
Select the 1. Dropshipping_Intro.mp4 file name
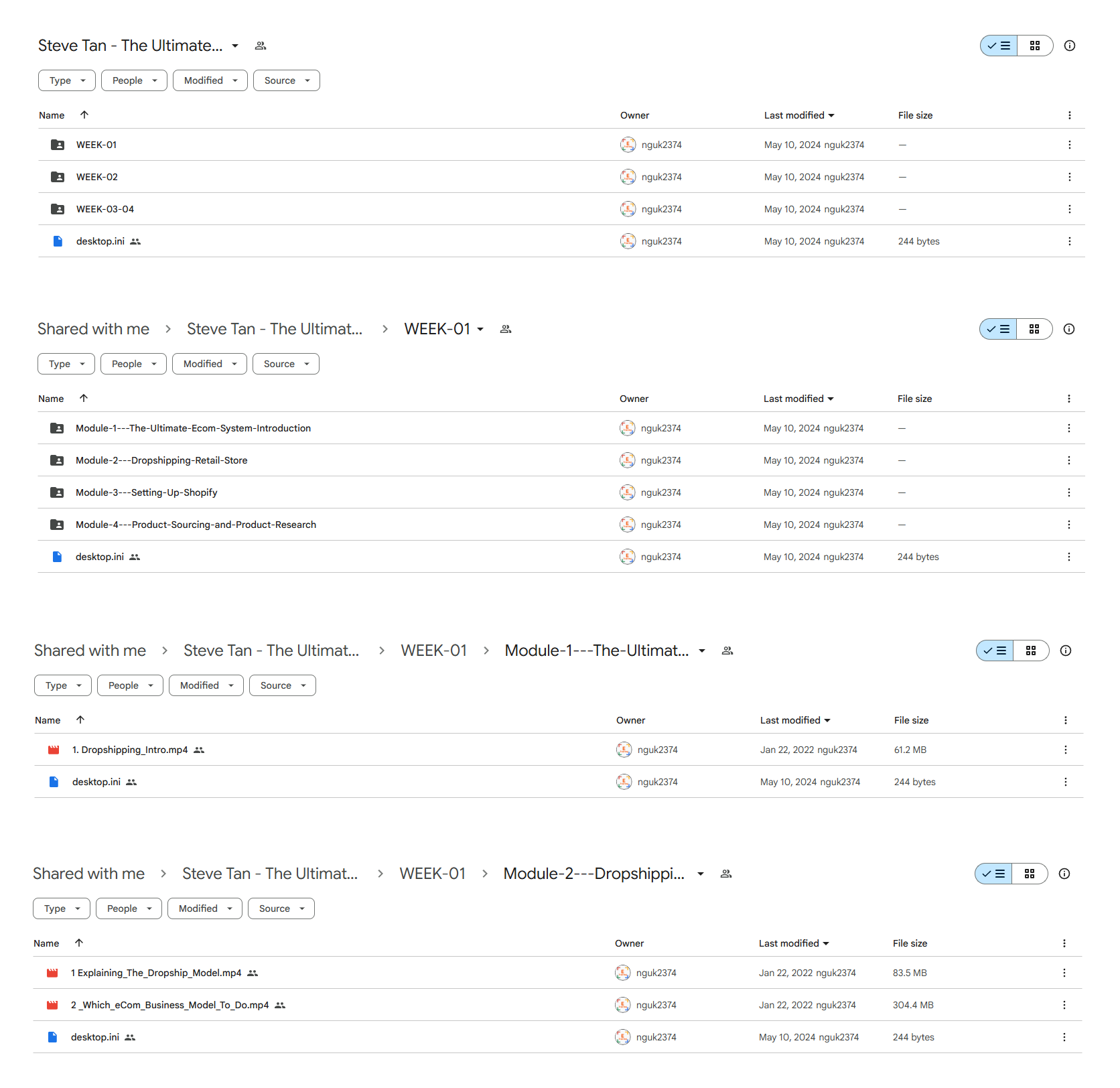pos(130,750)
